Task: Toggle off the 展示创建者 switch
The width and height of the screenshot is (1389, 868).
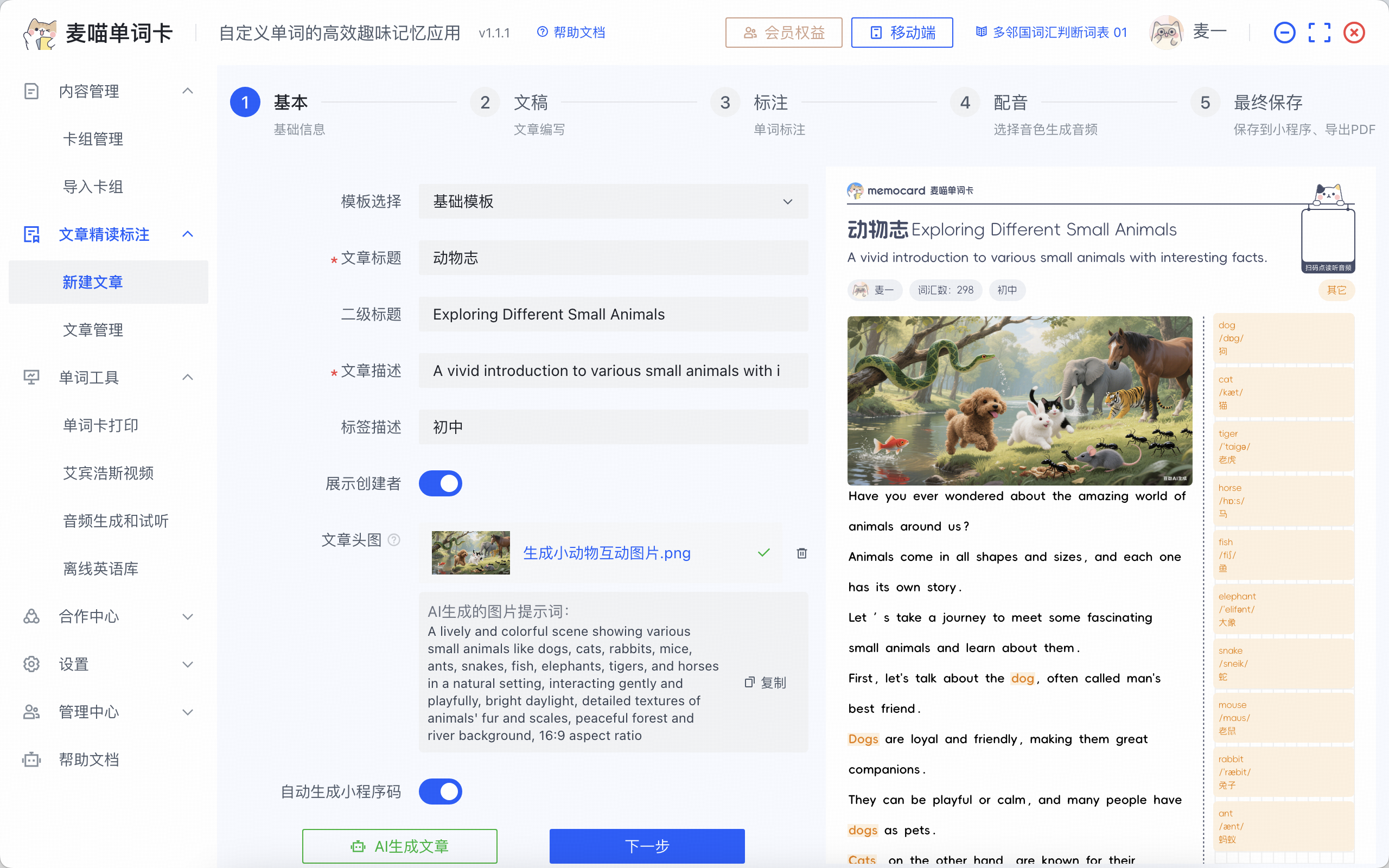Action: [x=440, y=483]
